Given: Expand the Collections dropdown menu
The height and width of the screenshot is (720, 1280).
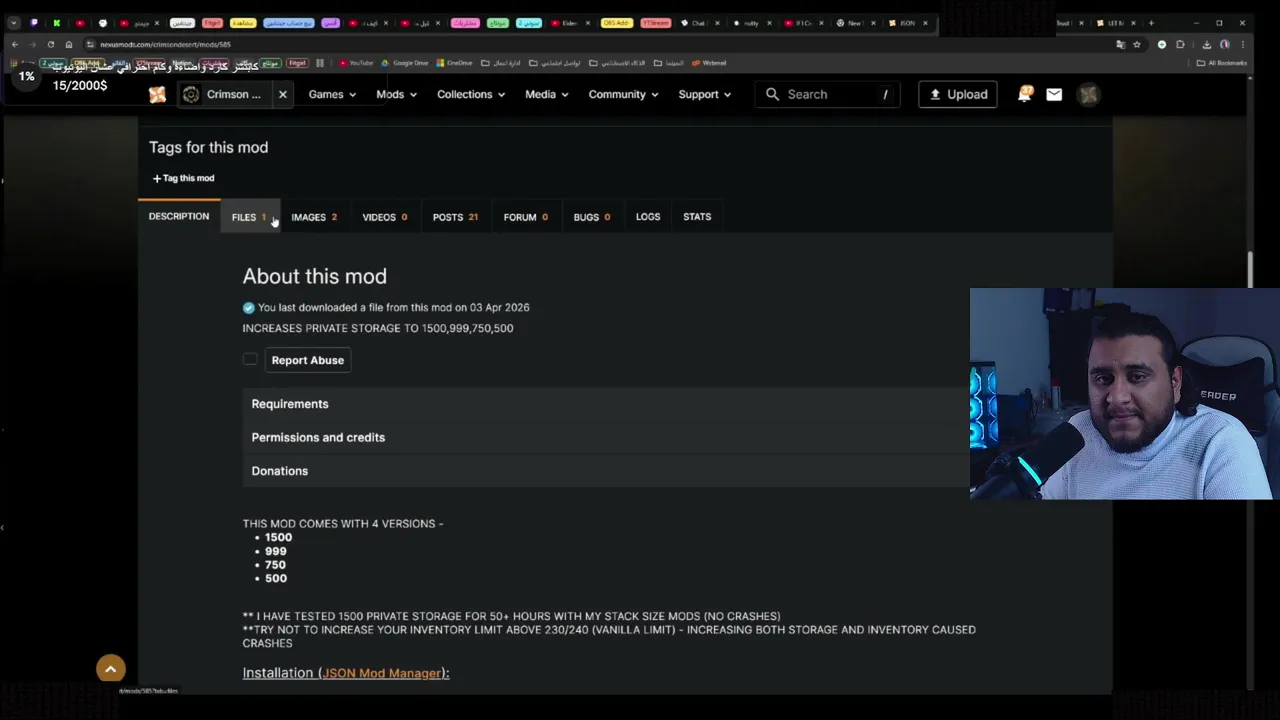Looking at the screenshot, I should 470,94.
